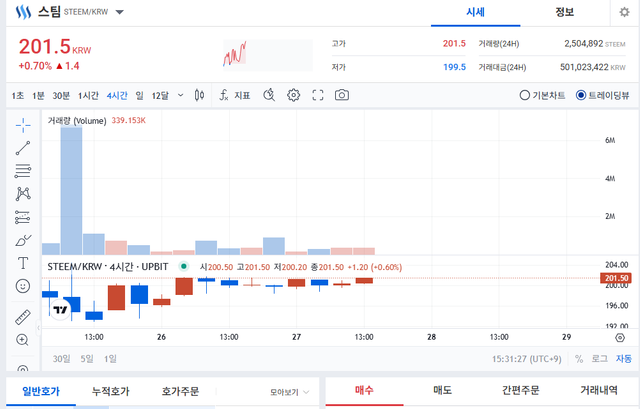Screen dimensions: 640x409
Task: Switch to the 시세 tab
Action: click(476, 12)
